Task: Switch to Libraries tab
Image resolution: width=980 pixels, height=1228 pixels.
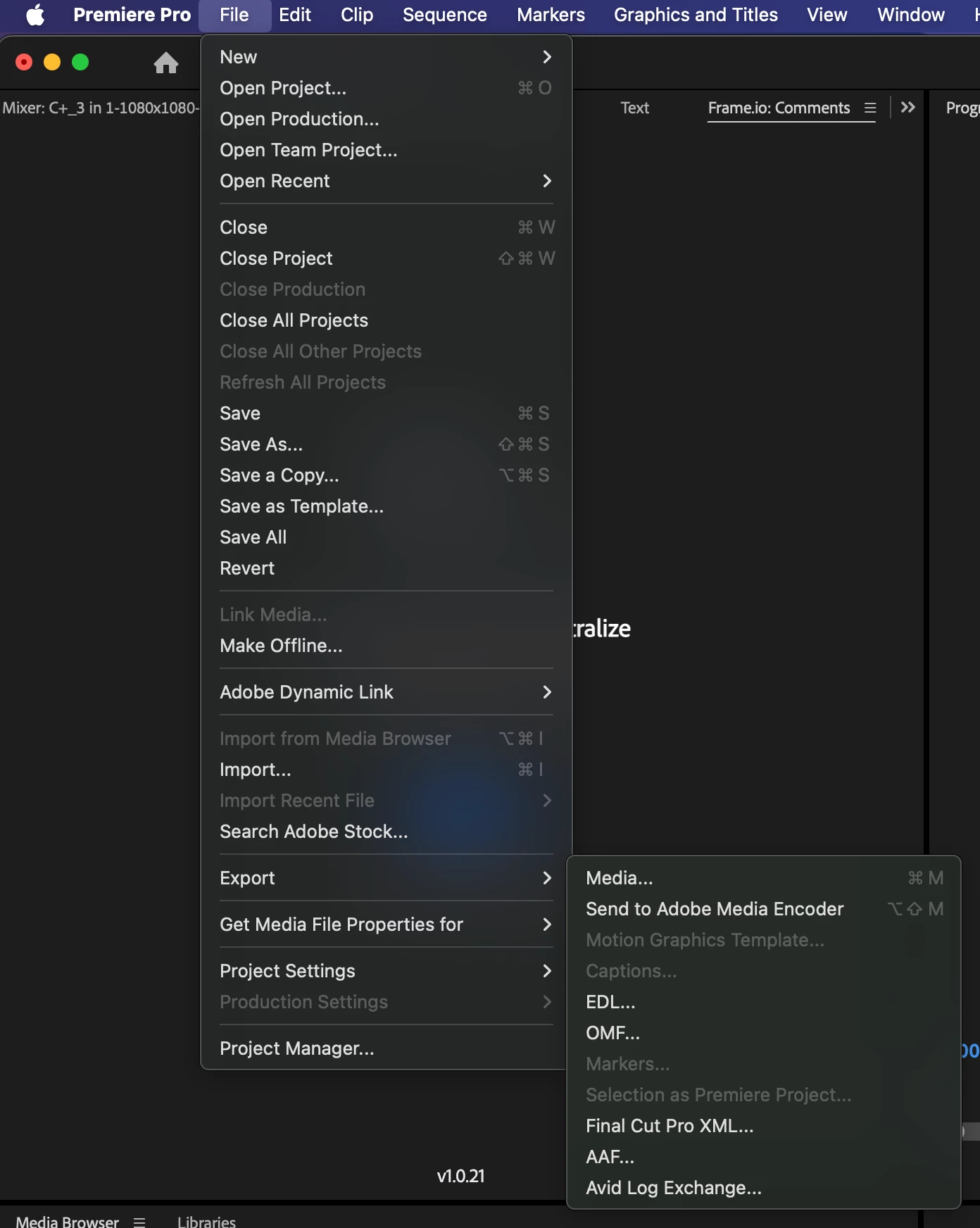Action: [206, 1222]
